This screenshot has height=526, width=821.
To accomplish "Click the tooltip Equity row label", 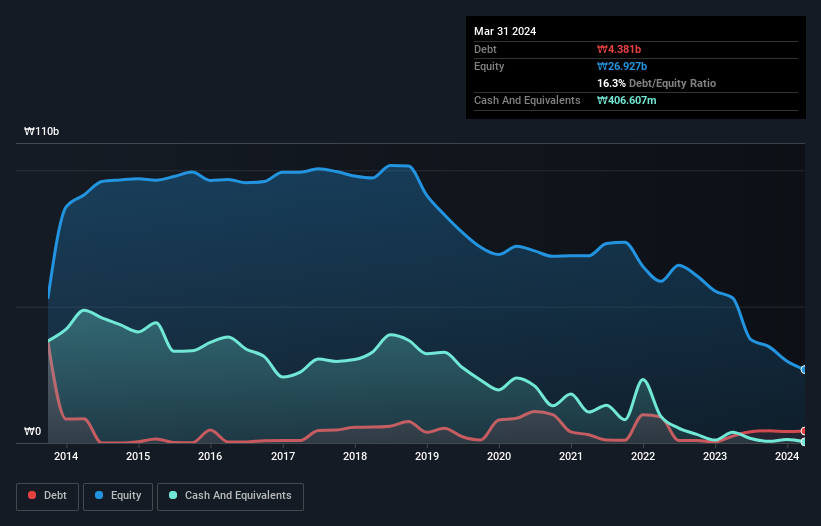I will (x=489, y=66).
